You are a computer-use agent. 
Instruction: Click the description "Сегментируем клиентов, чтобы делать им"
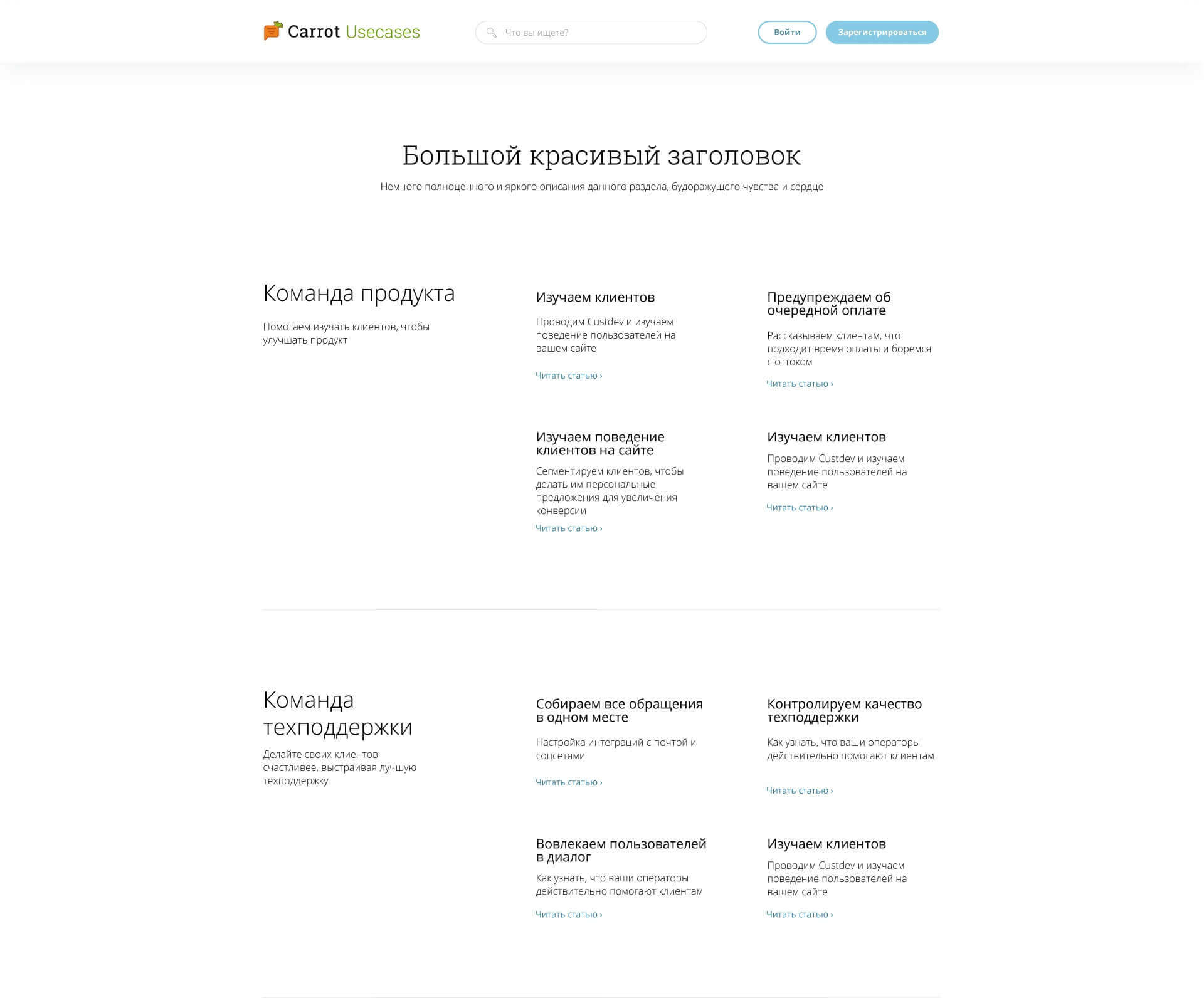(x=610, y=491)
